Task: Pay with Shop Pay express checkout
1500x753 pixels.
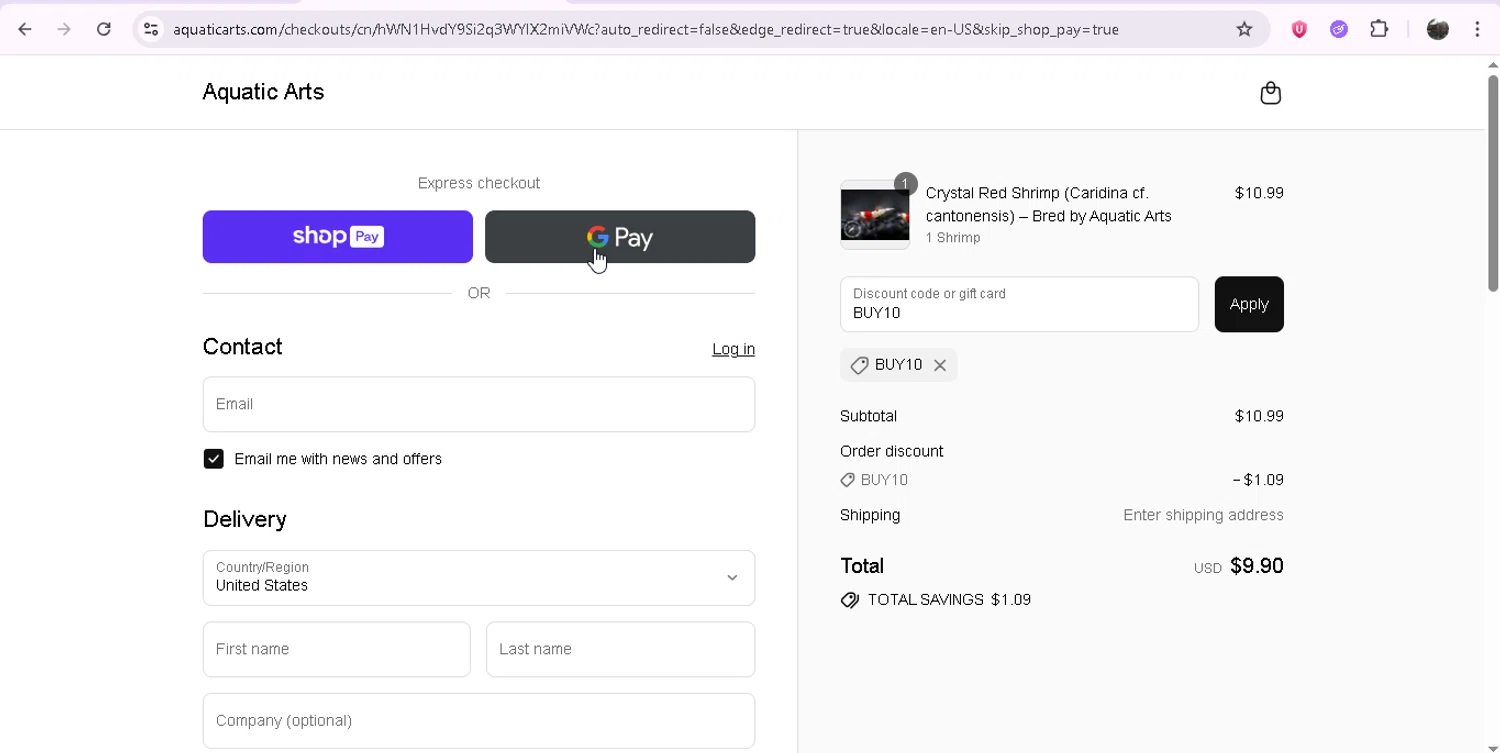Action: coord(338,237)
